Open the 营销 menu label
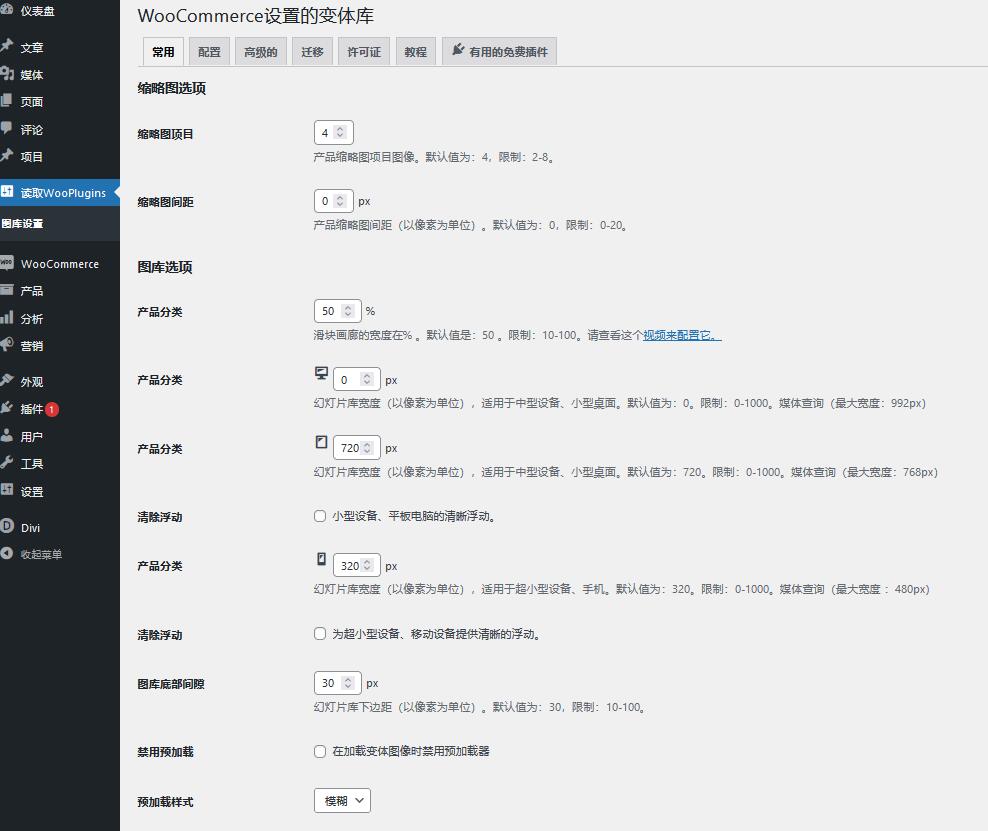Viewport: 988px width, 831px height. pos(32,346)
